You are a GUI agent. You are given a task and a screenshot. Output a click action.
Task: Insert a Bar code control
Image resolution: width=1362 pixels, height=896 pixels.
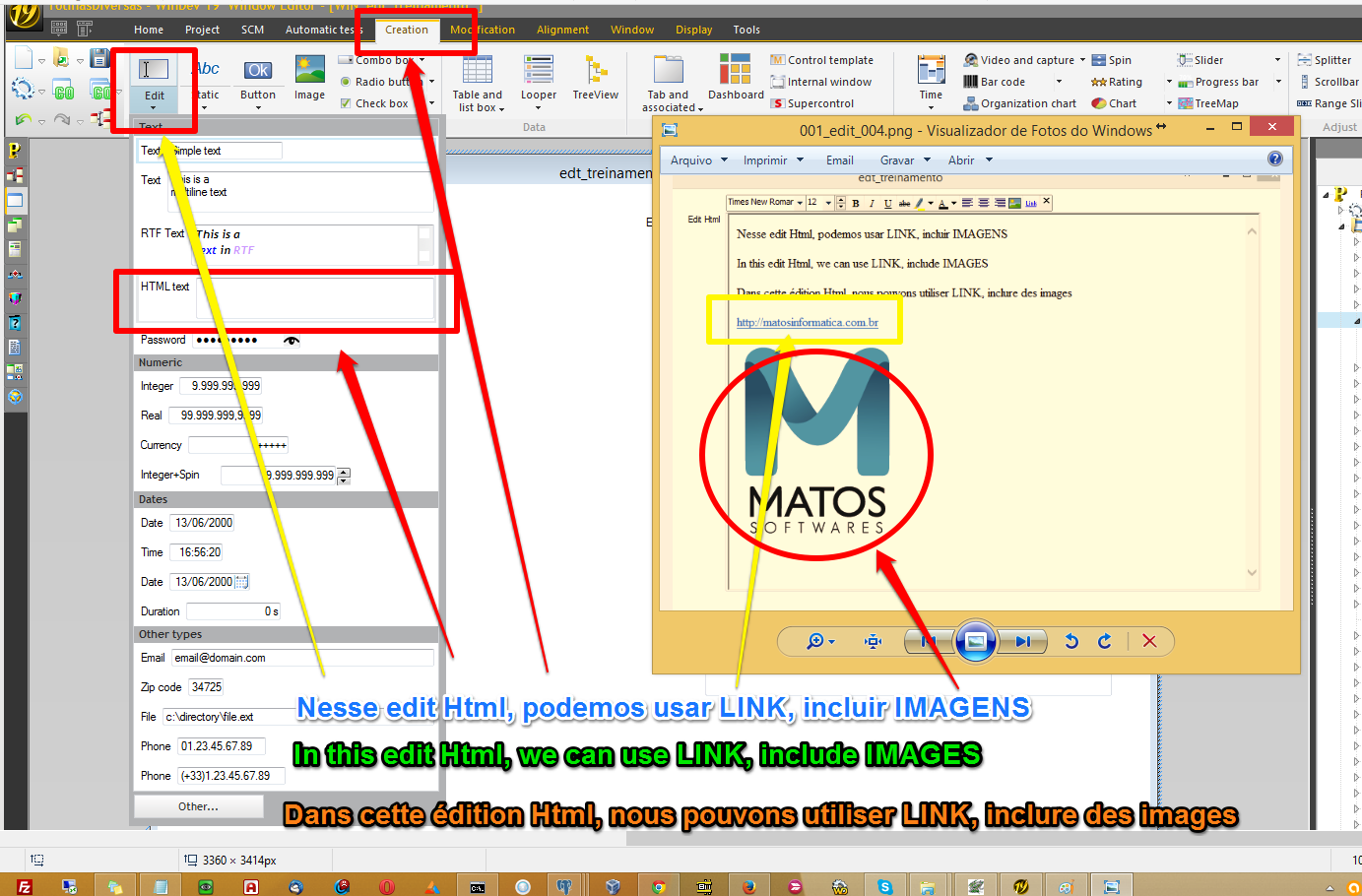pos(995,82)
